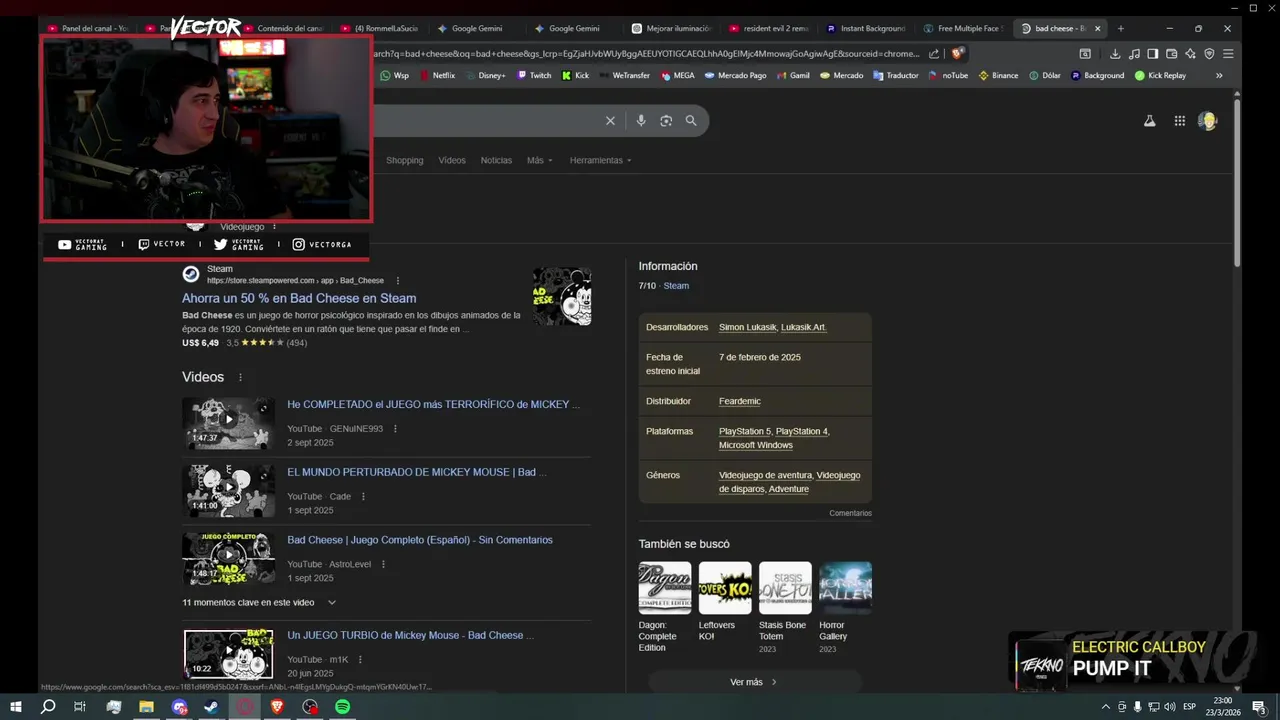Open the Google account avatar
The width and height of the screenshot is (1280, 720).
tap(1208, 121)
